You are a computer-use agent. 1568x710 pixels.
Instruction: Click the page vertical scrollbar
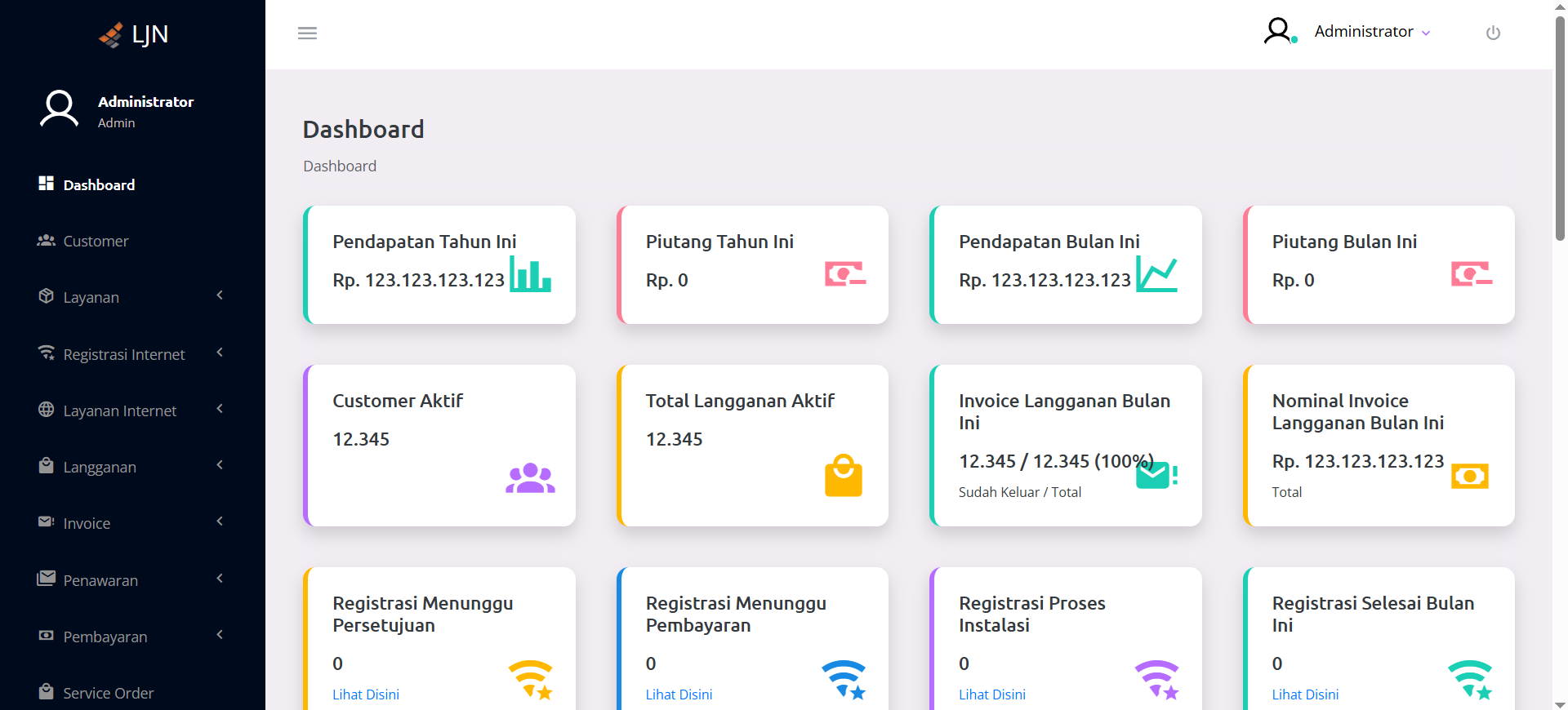[x=1560, y=131]
